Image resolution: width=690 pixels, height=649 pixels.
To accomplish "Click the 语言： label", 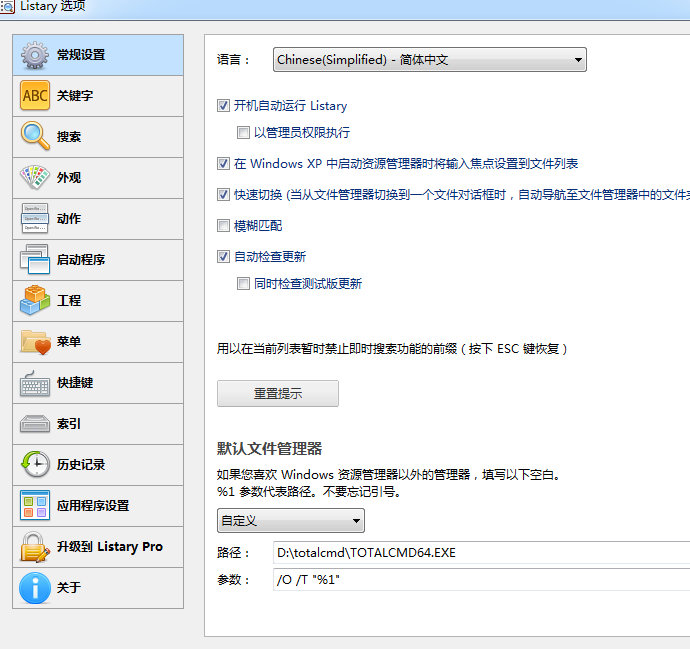I will [x=233, y=59].
